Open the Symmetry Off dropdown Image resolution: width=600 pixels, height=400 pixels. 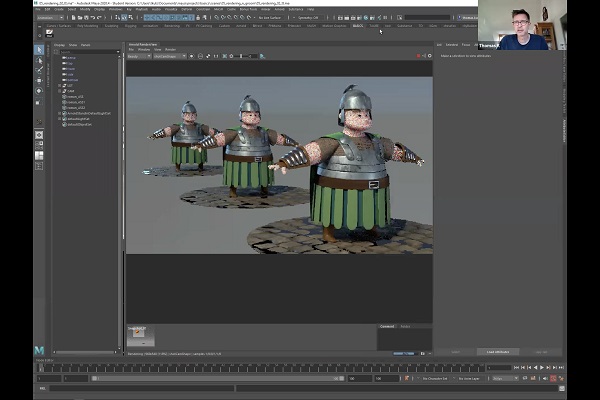pyautogui.click(x=308, y=18)
